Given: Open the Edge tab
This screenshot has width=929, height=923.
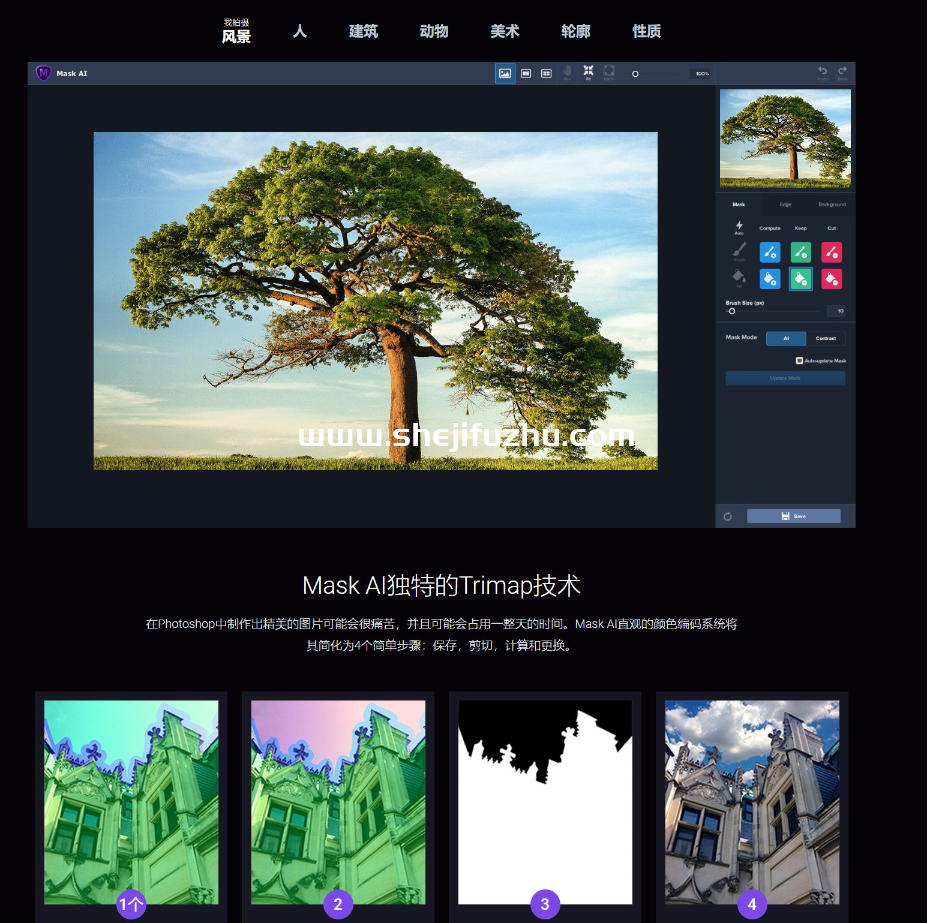Looking at the screenshot, I should [785, 204].
